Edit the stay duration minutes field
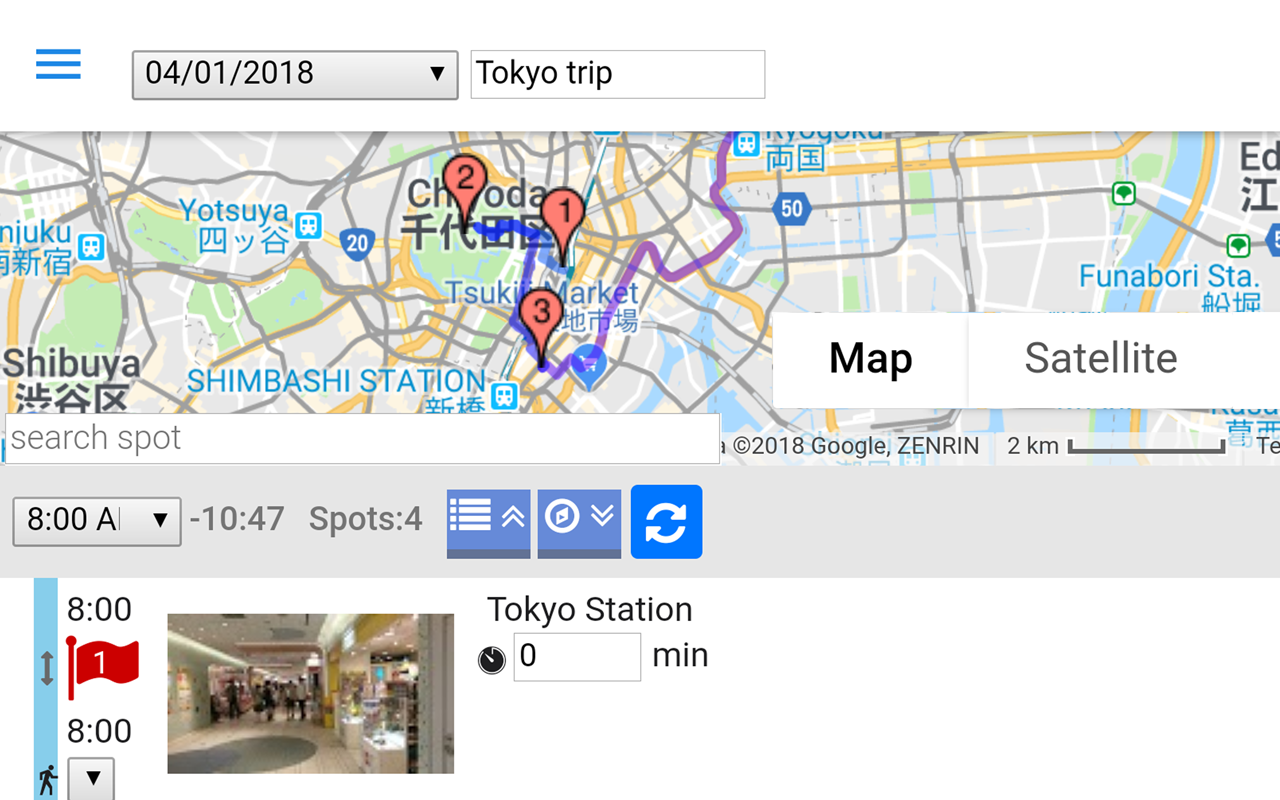This screenshot has width=1280, height=800. (x=577, y=657)
